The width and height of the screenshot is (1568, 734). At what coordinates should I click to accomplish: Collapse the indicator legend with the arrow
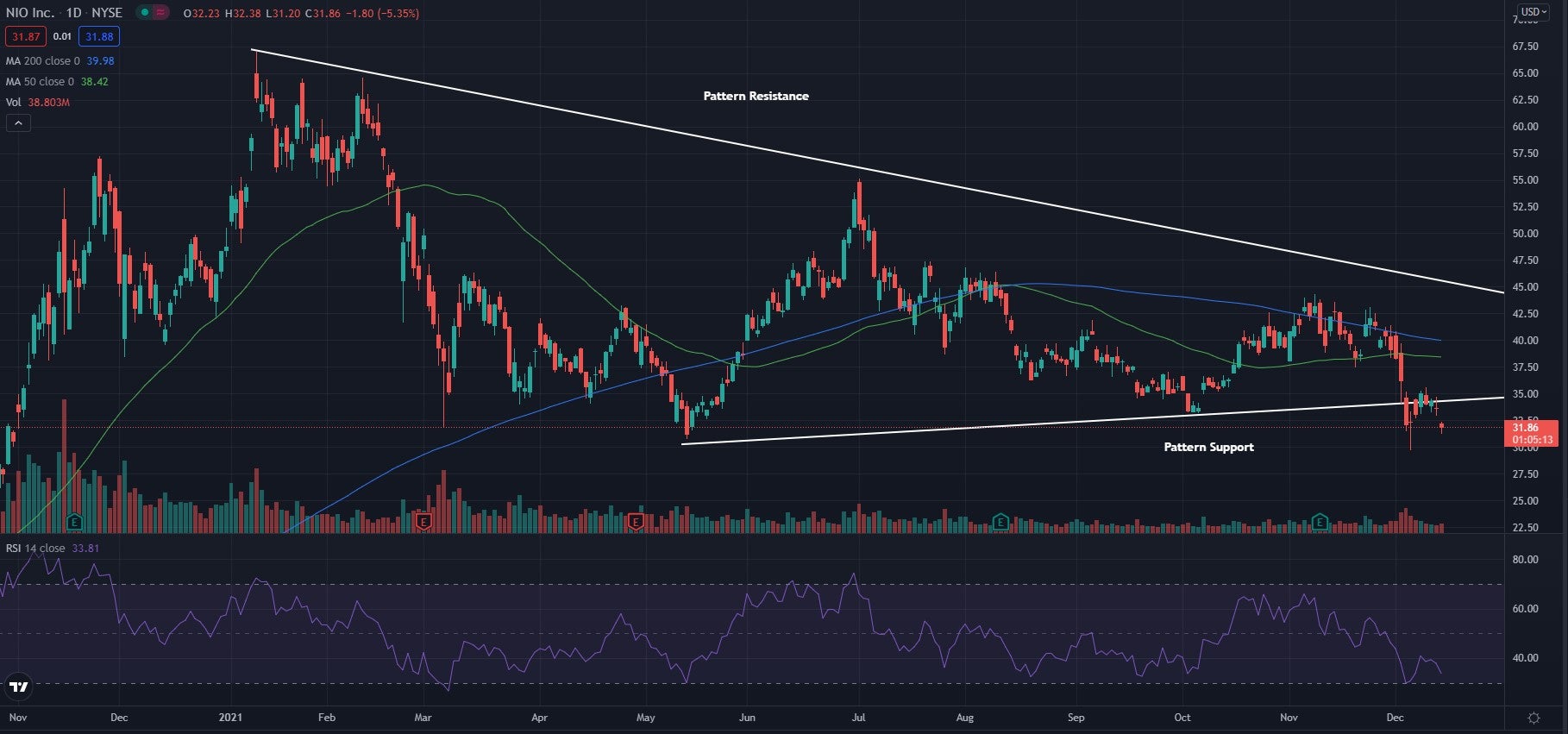(18, 123)
